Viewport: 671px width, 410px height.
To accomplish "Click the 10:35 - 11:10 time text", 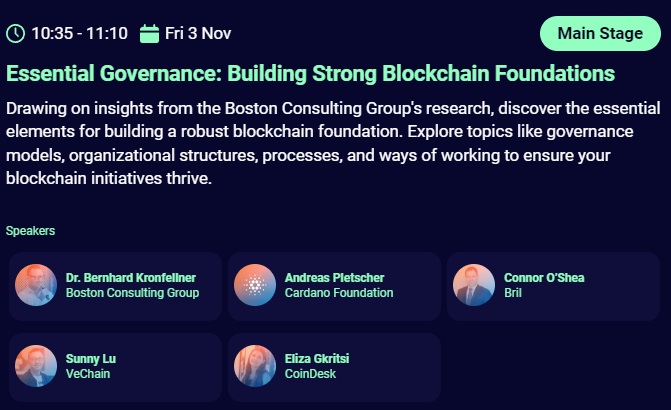I will (79, 34).
